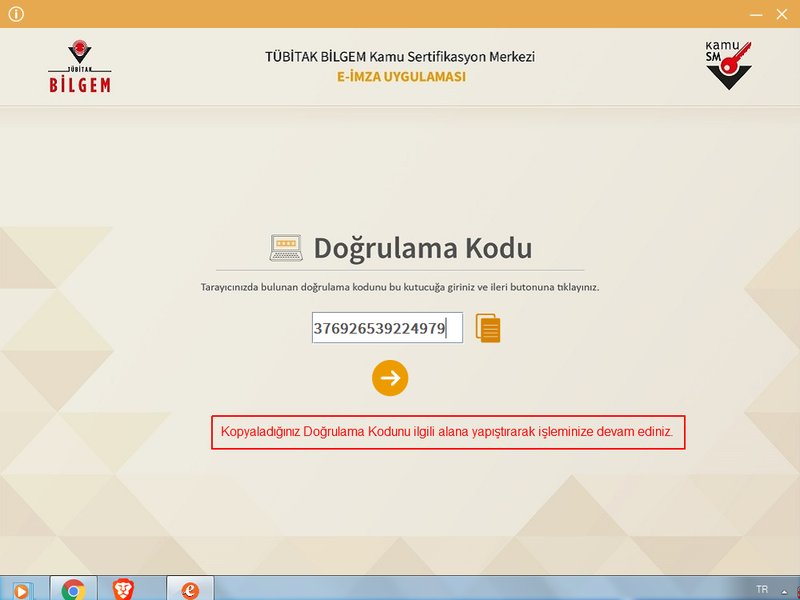Image resolution: width=800 pixels, height=600 pixels.
Task: Click the E-İMZA UYGULAMASI subtitle text
Action: point(401,77)
